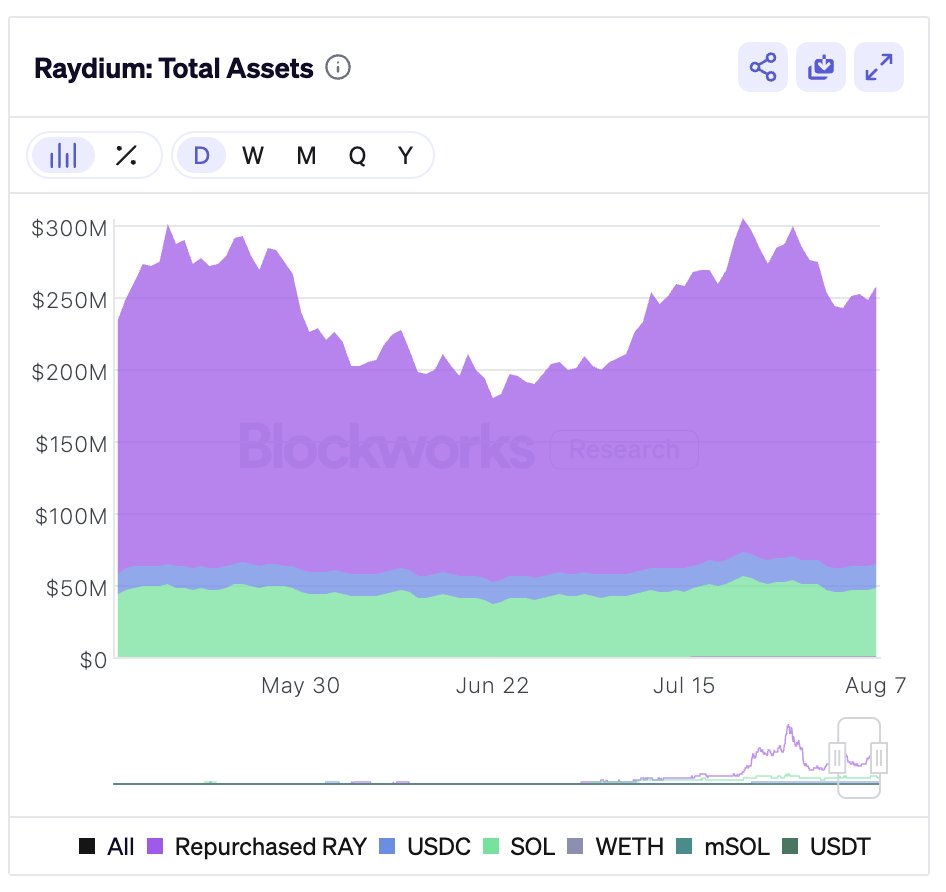The height and width of the screenshot is (892, 946).
Task: Toggle WETH legend entry
Action: pyautogui.click(x=617, y=847)
